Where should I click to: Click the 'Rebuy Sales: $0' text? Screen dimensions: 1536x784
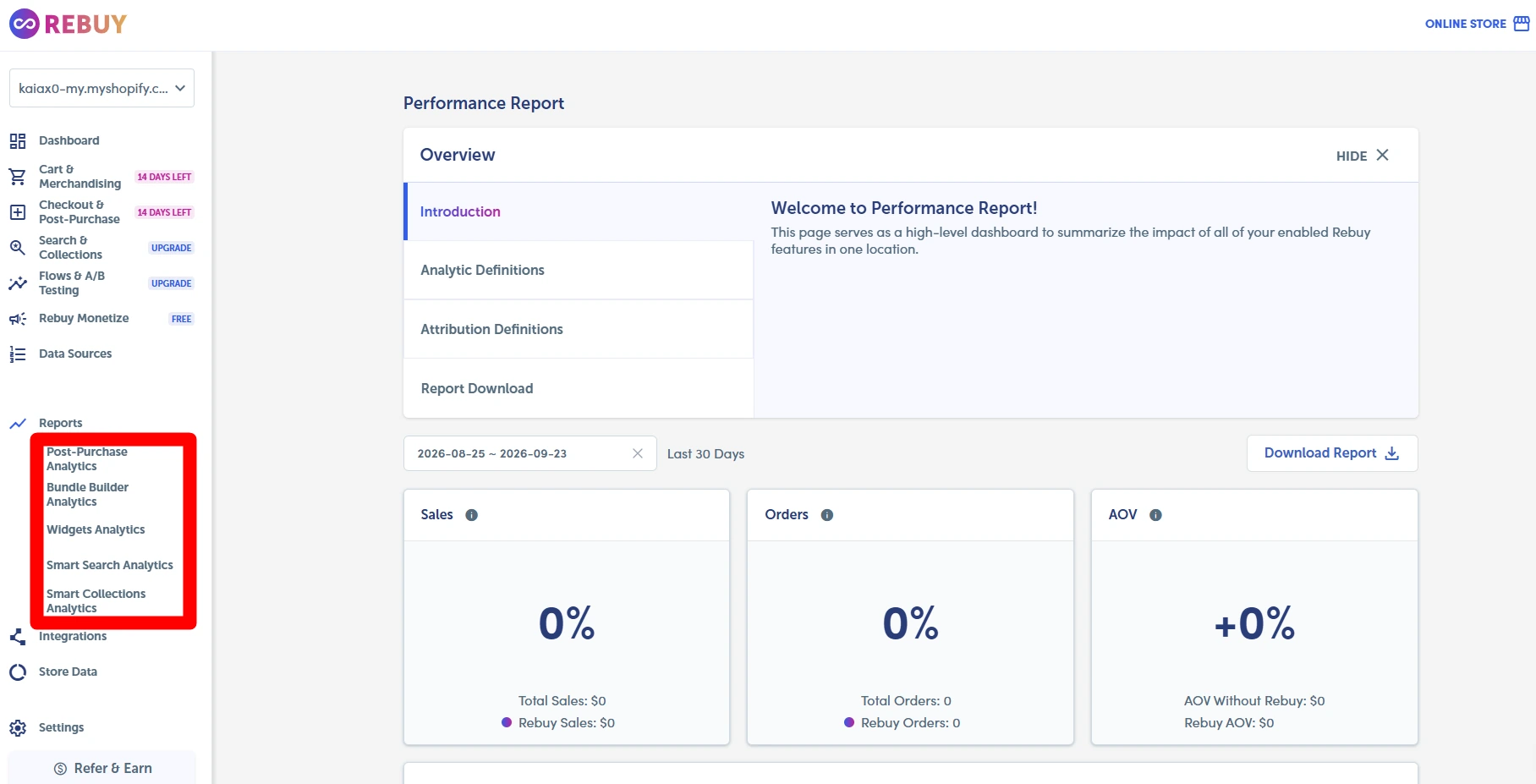(567, 723)
